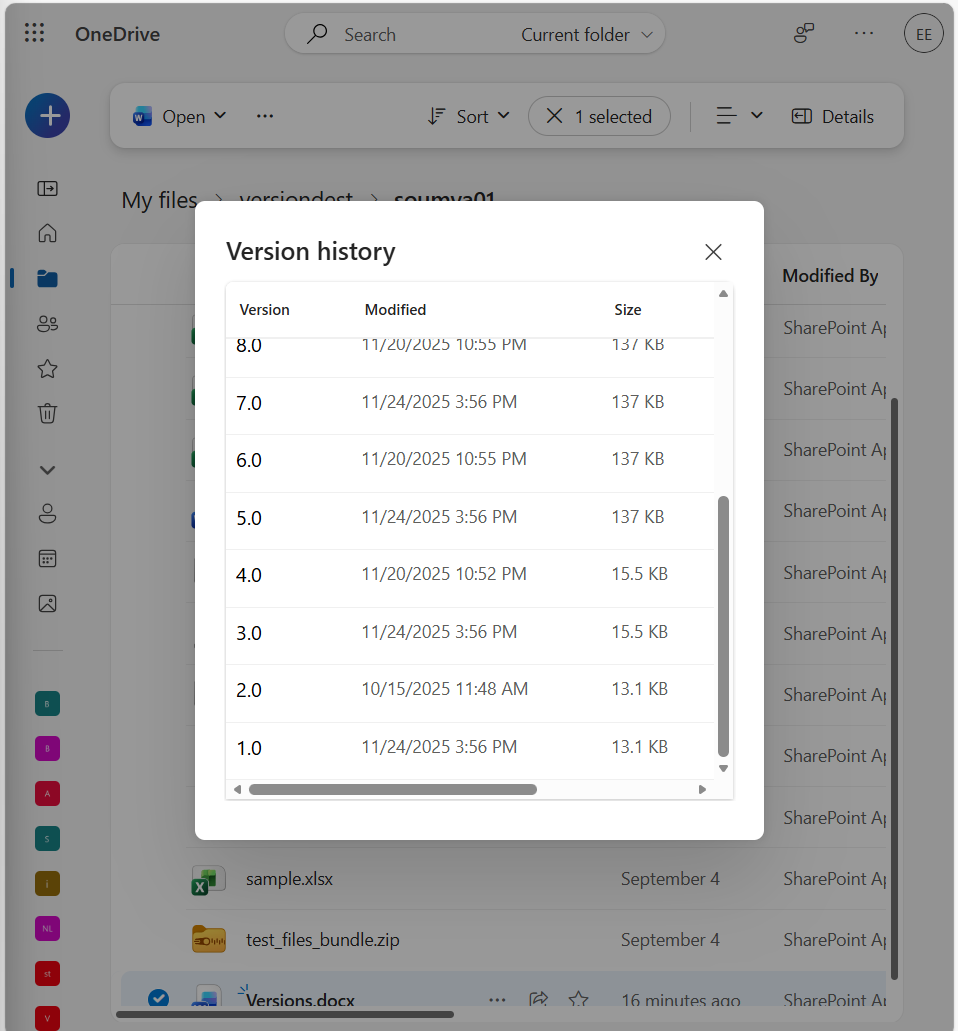Toggle the Details pane
This screenshot has width=958, height=1031.
[832, 116]
